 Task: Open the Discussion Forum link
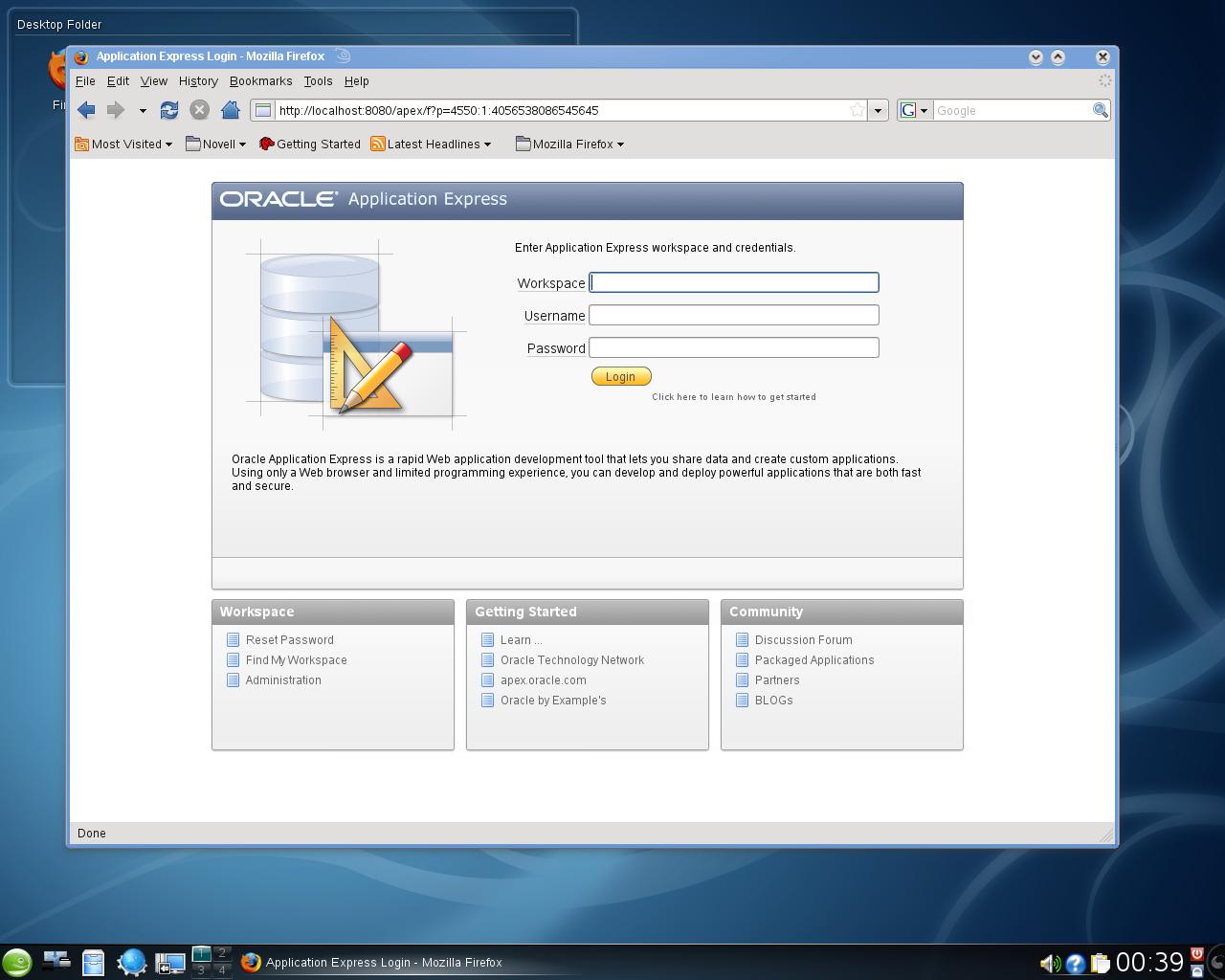point(804,640)
